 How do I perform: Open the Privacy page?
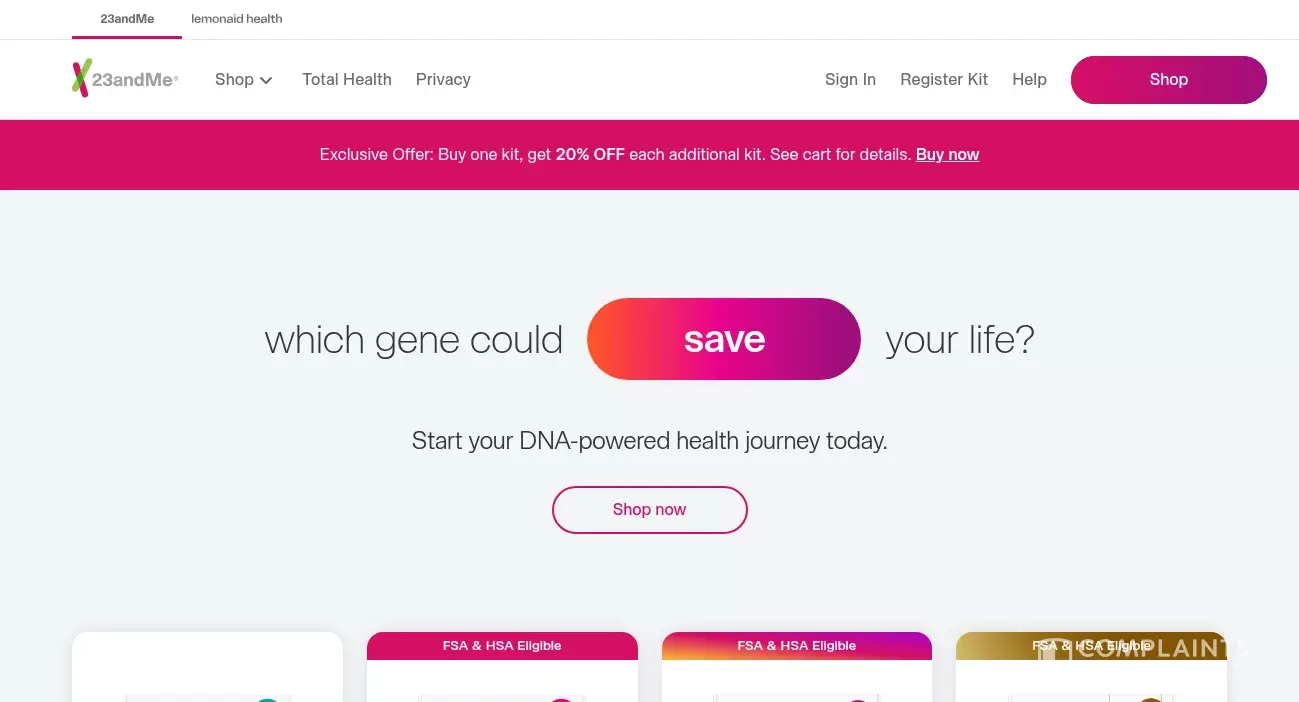point(443,79)
